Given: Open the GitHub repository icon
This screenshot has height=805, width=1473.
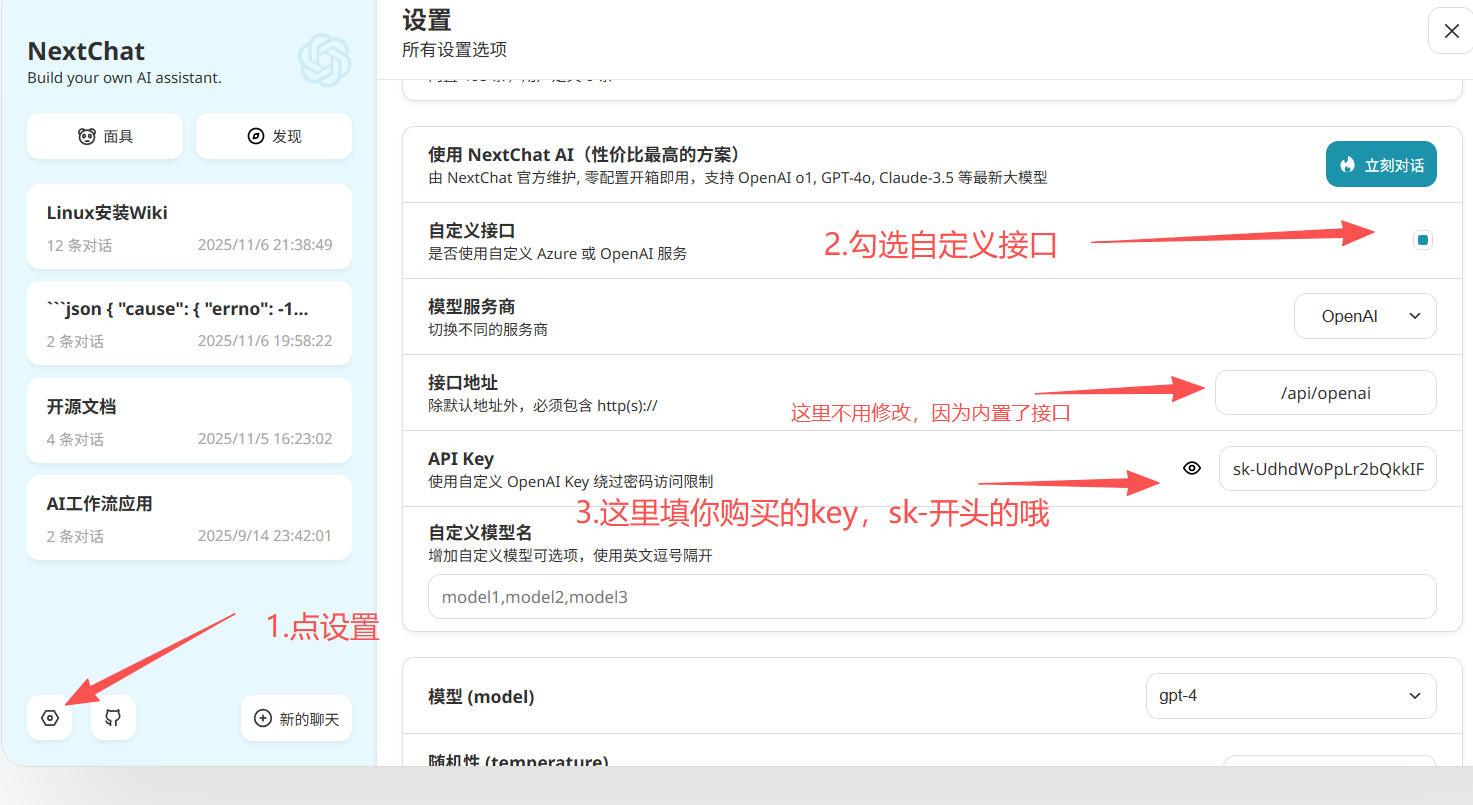Looking at the screenshot, I should [113, 718].
